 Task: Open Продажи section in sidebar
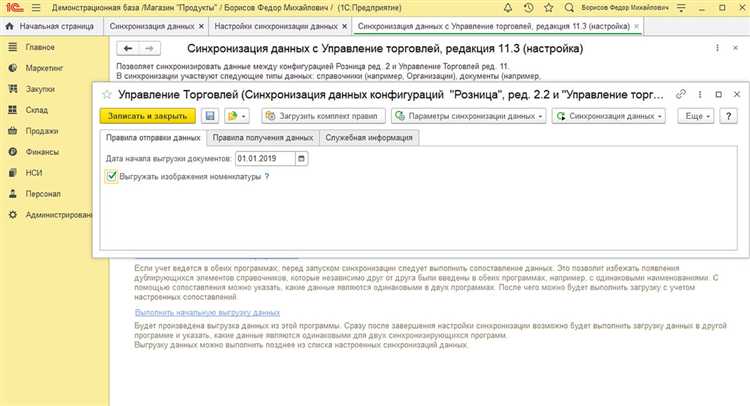click(x=42, y=131)
